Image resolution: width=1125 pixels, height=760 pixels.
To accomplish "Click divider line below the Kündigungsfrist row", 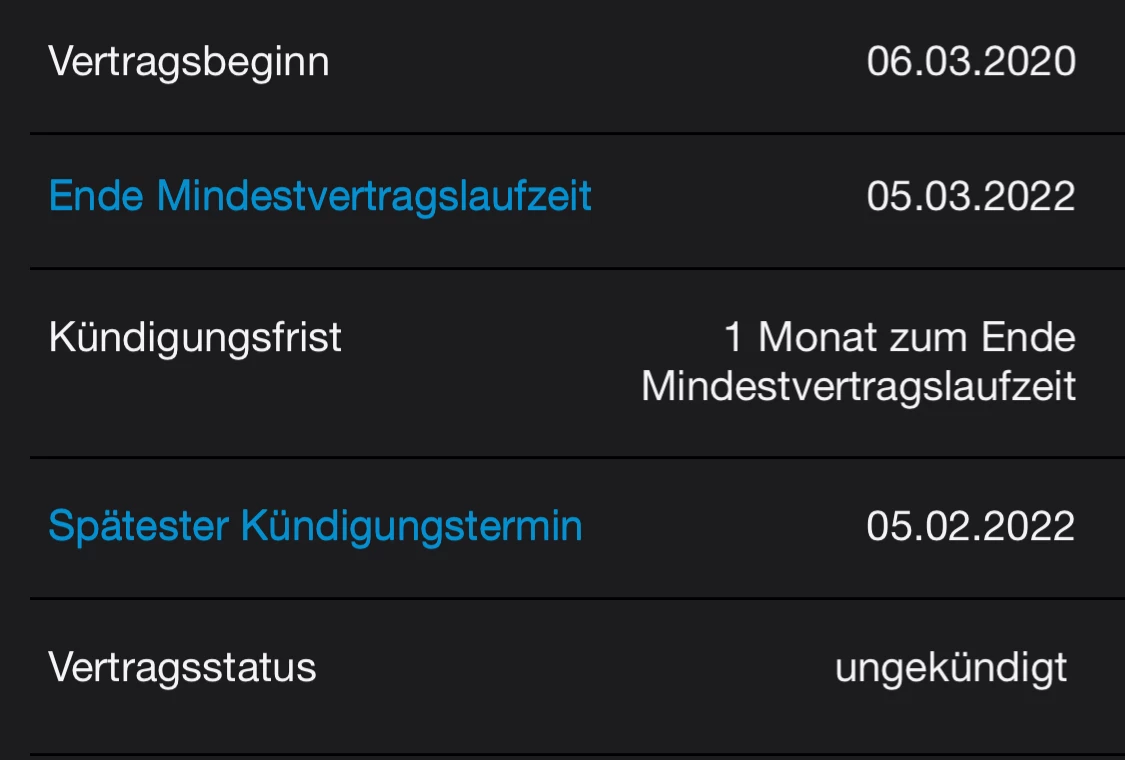I will pos(578,457).
